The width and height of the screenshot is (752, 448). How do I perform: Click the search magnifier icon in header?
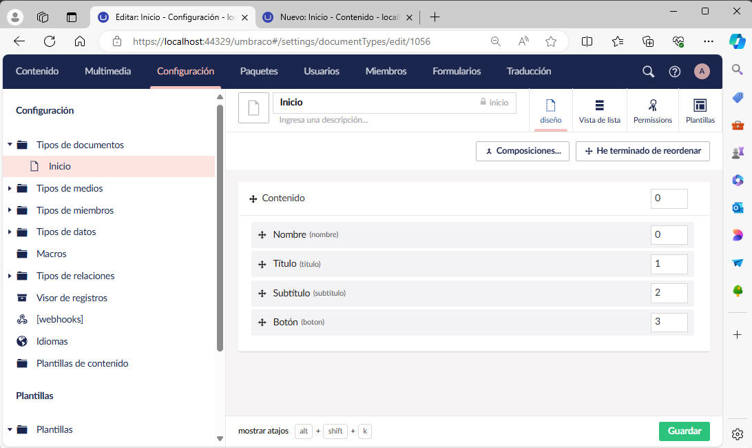[648, 72]
